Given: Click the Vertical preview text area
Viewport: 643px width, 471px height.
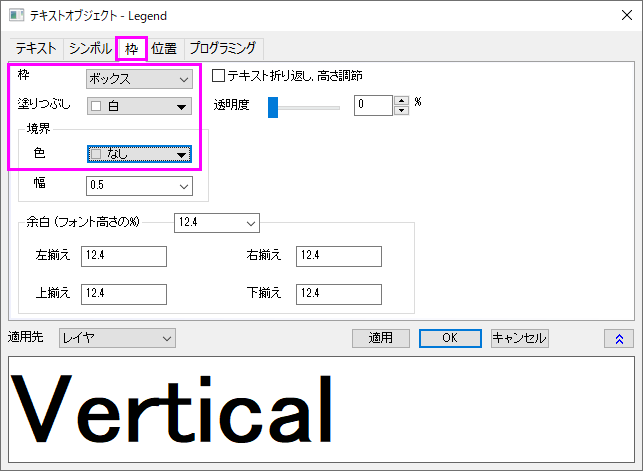Looking at the screenshot, I should [322, 410].
